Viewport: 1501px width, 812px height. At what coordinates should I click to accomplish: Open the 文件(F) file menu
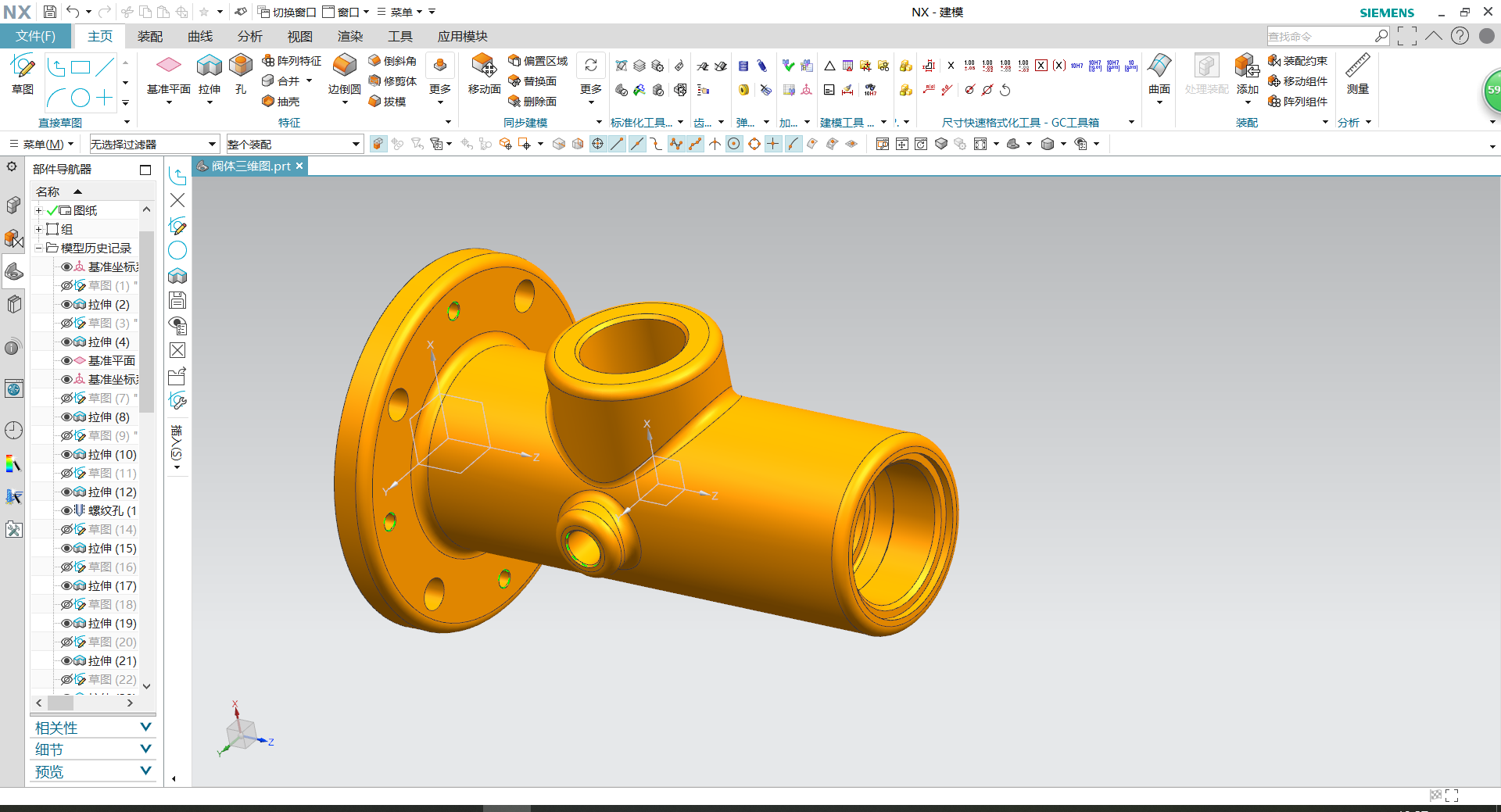36,37
